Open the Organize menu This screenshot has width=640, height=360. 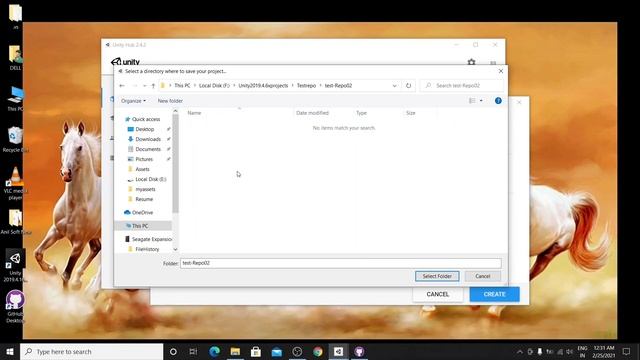pyautogui.click(x=133, y=101)
